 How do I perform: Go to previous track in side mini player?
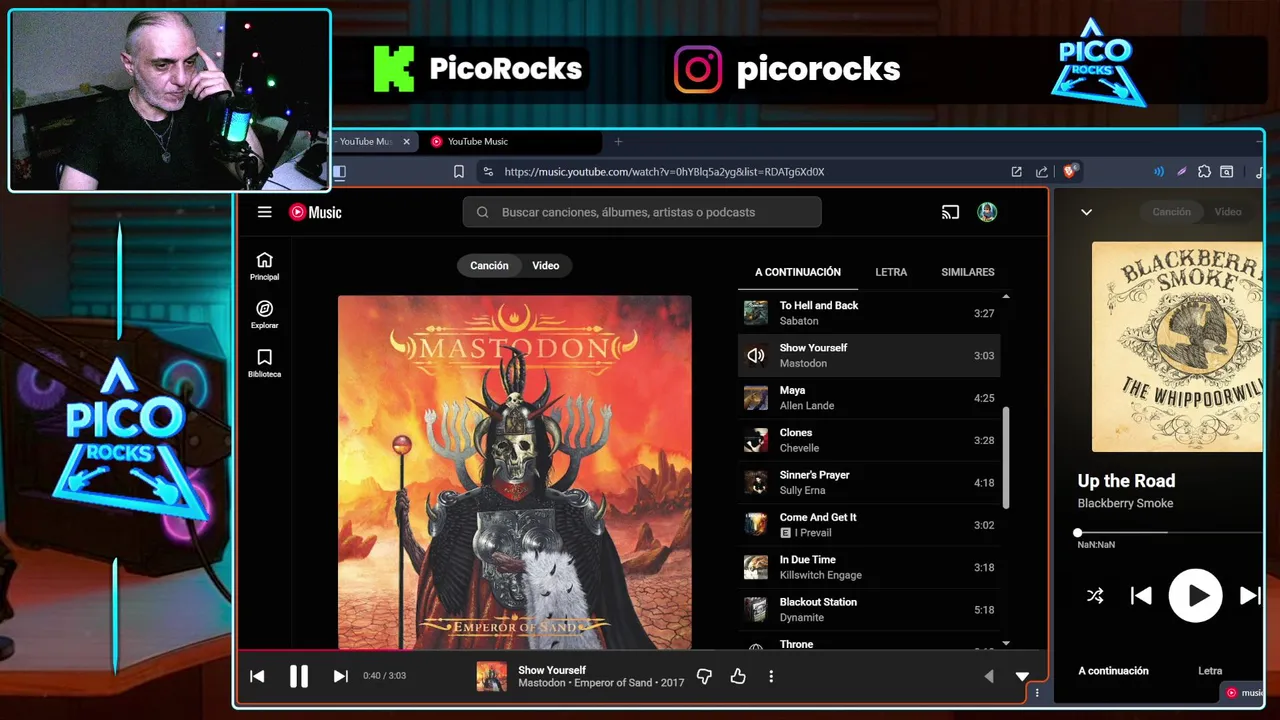(x=1141, y=596)
